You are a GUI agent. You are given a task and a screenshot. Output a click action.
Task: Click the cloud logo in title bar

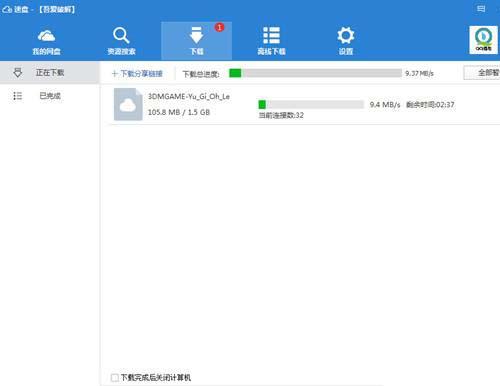point(7,9)
